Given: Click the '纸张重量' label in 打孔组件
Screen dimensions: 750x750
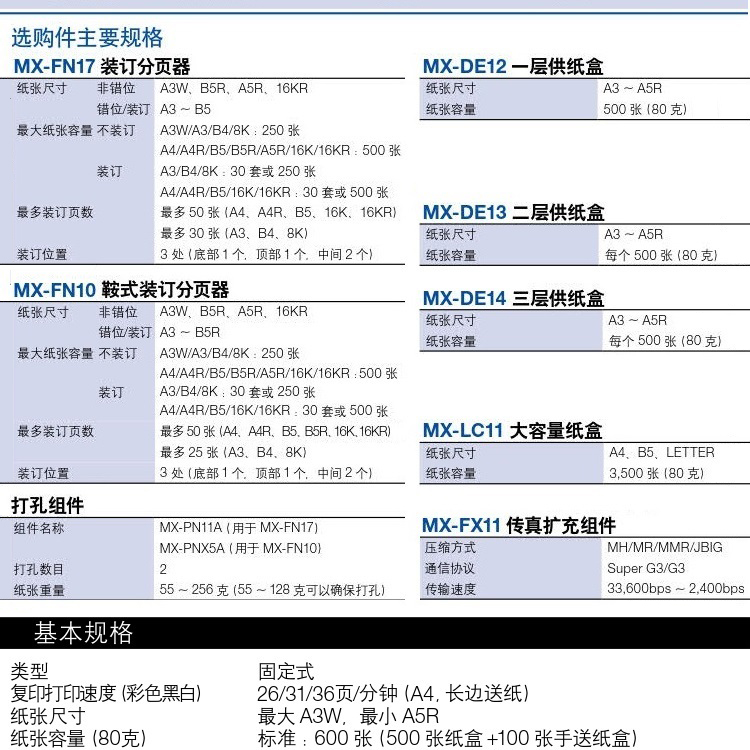Looking at the screenshot, I should point(39,590).
